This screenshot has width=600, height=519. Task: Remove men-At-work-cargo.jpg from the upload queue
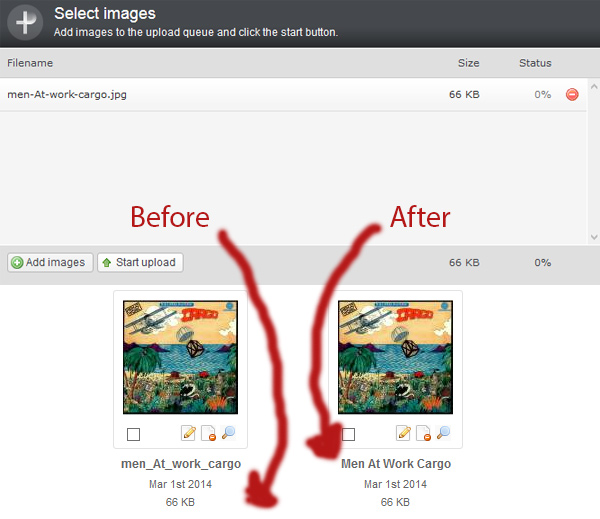point(572,95)
